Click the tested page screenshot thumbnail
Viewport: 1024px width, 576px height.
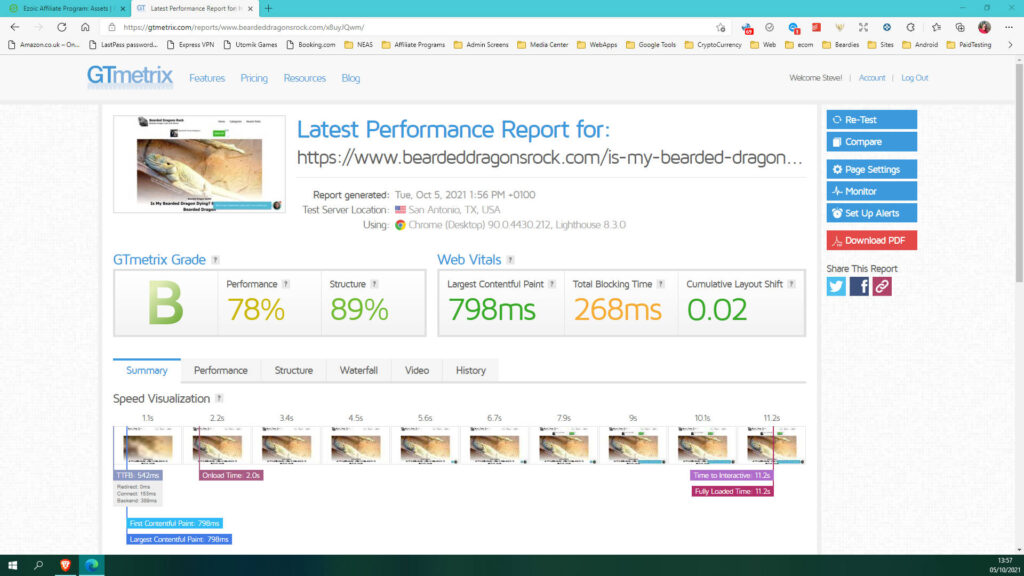[x=199, y=164]
